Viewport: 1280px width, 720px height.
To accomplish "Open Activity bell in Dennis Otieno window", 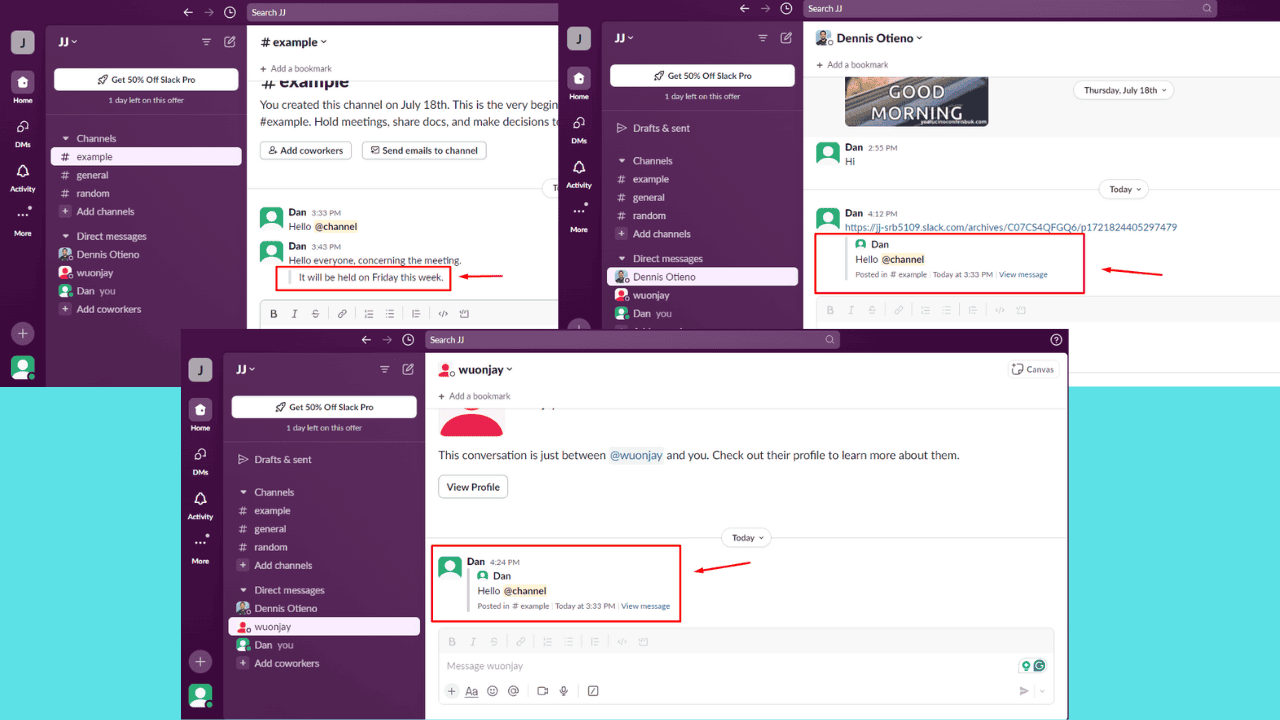I will pos(579,173).
